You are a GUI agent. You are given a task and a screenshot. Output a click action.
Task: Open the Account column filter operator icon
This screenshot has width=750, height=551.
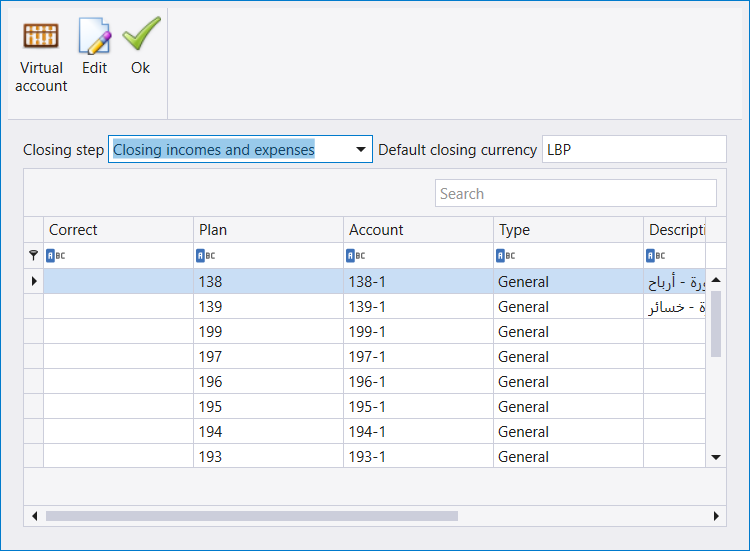(355, 255)
